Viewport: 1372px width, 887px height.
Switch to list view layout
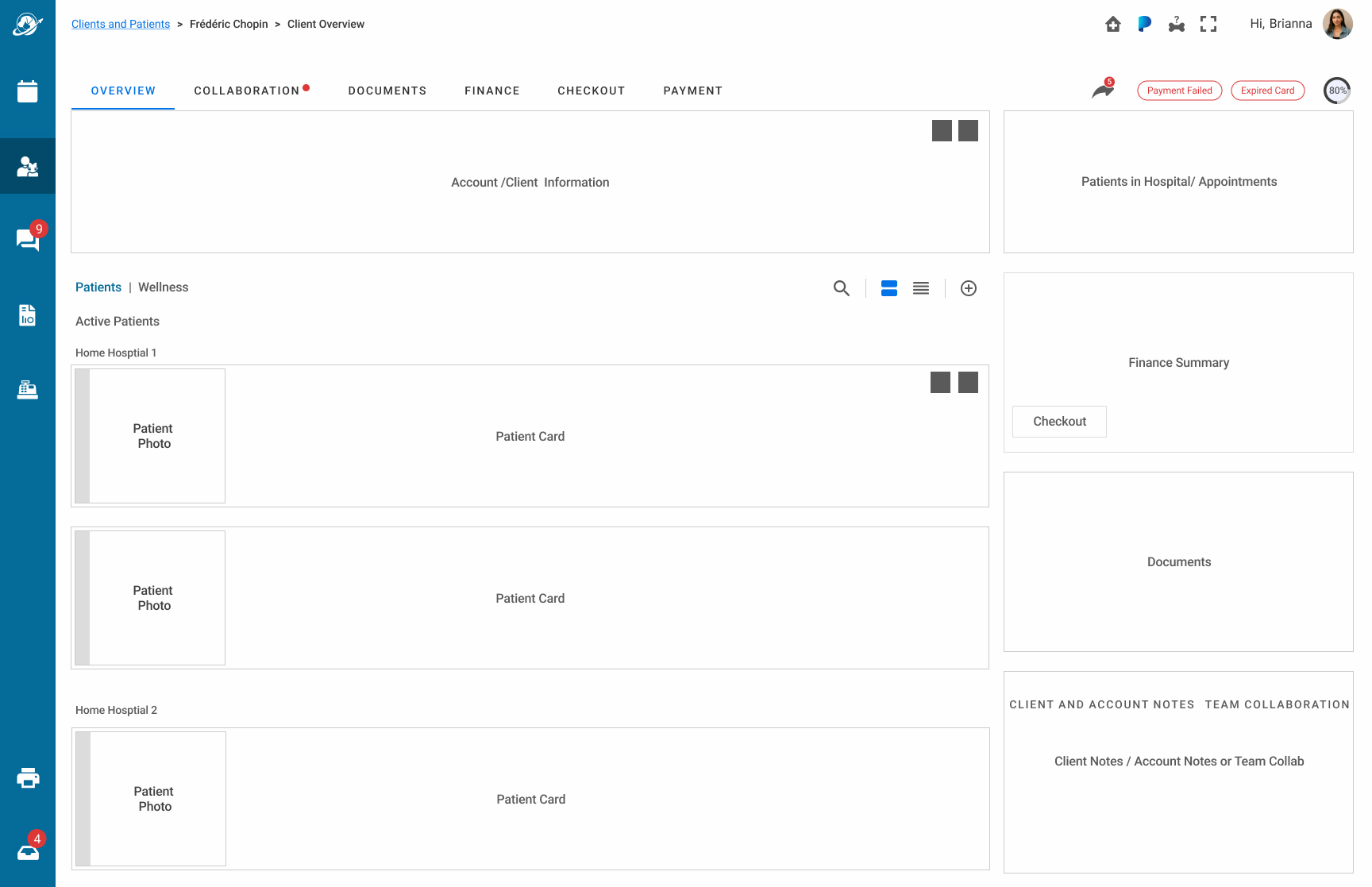coord(921,288)
